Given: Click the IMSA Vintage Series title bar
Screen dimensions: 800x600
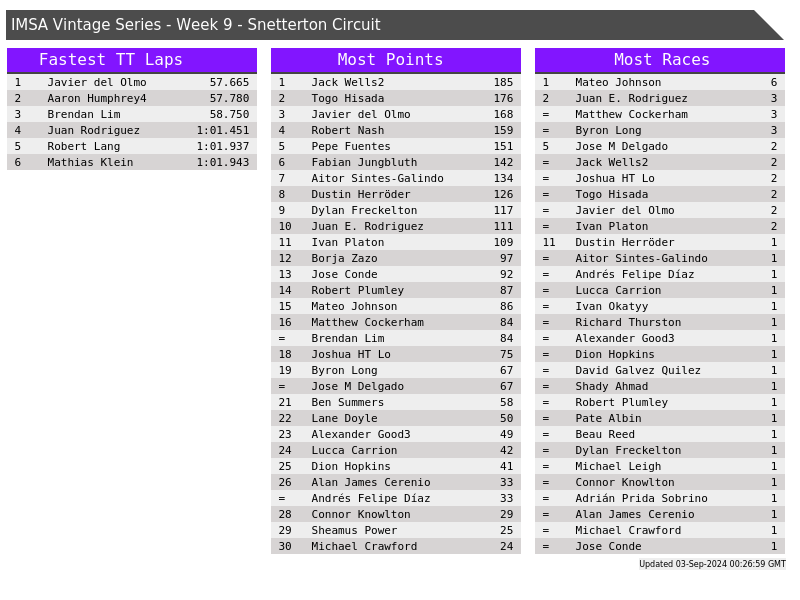Looking at the screenshot, I should coord(196,25).
